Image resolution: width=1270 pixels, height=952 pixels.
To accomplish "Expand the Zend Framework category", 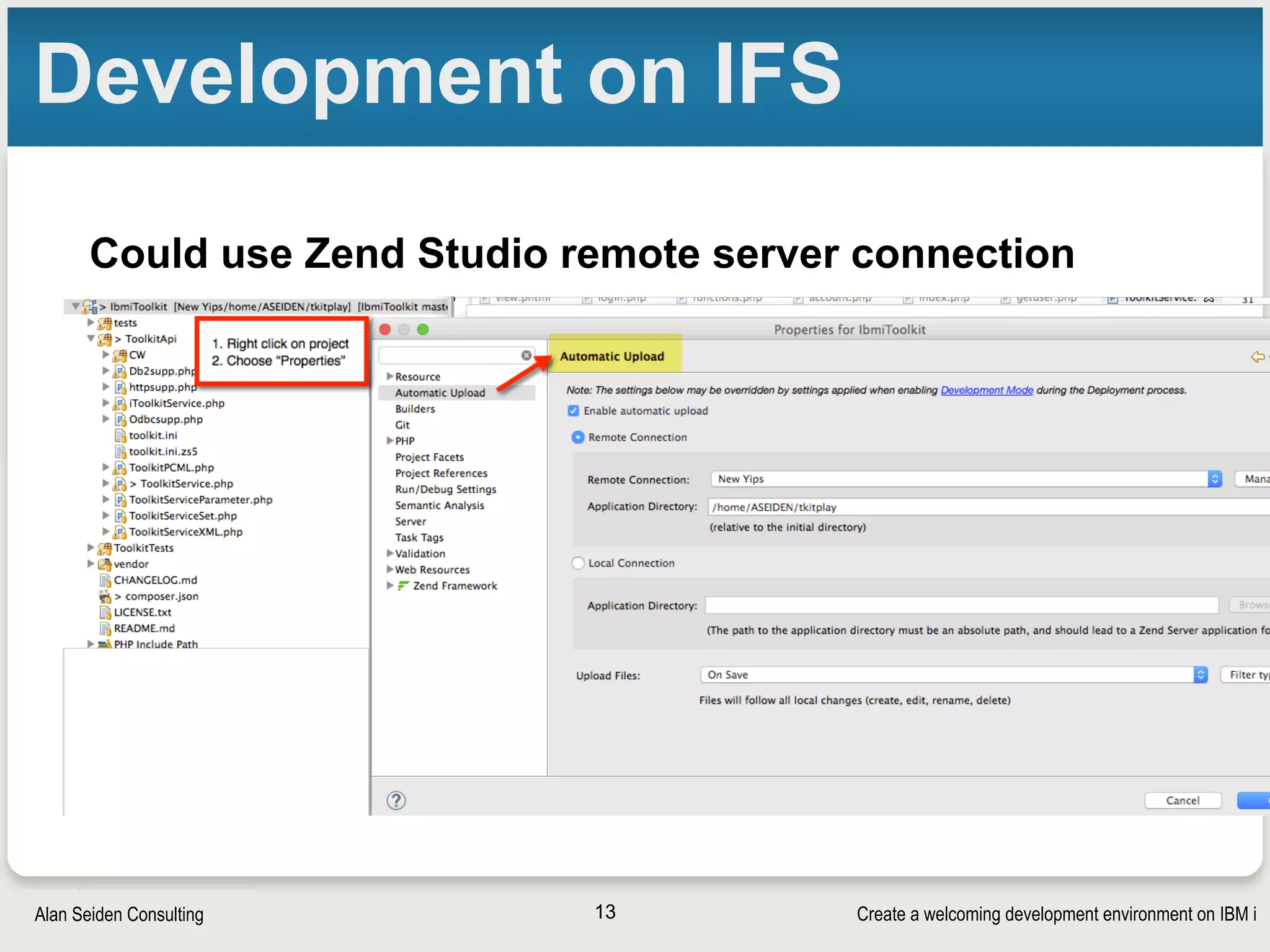I will 390,585.
